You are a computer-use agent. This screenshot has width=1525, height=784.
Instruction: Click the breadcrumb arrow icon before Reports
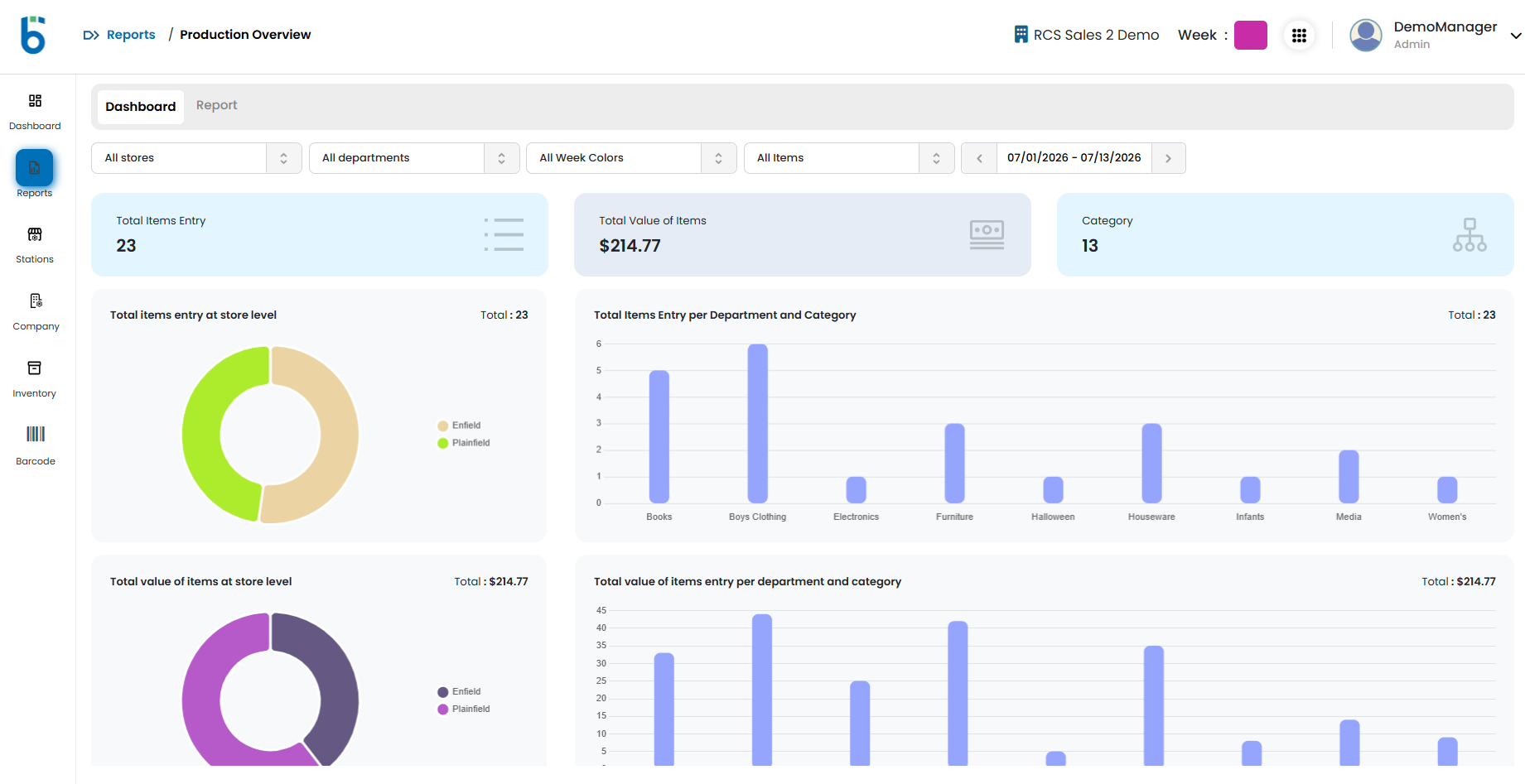[91, 35]
